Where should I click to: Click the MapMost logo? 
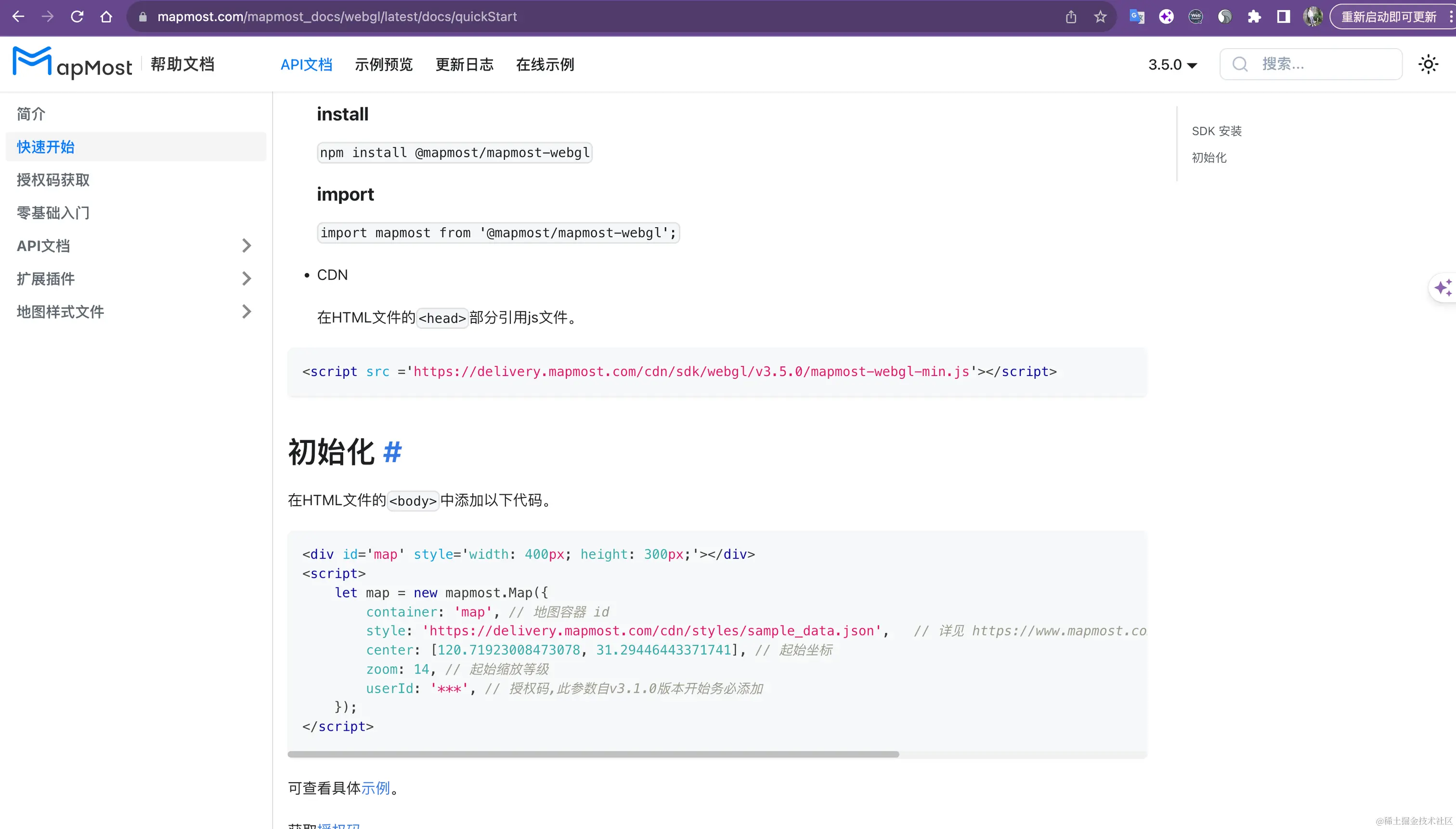[72, 64]
